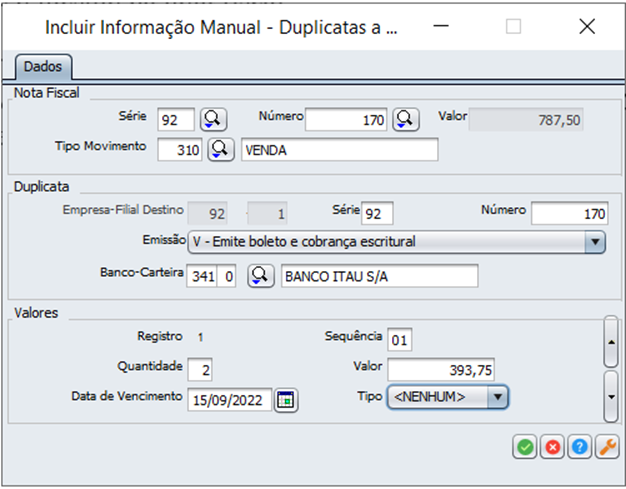Screen dimensions: 626x489
Task: Open the Número search magnifier in Nota Fiscal
Action: [x=404, y=120]
